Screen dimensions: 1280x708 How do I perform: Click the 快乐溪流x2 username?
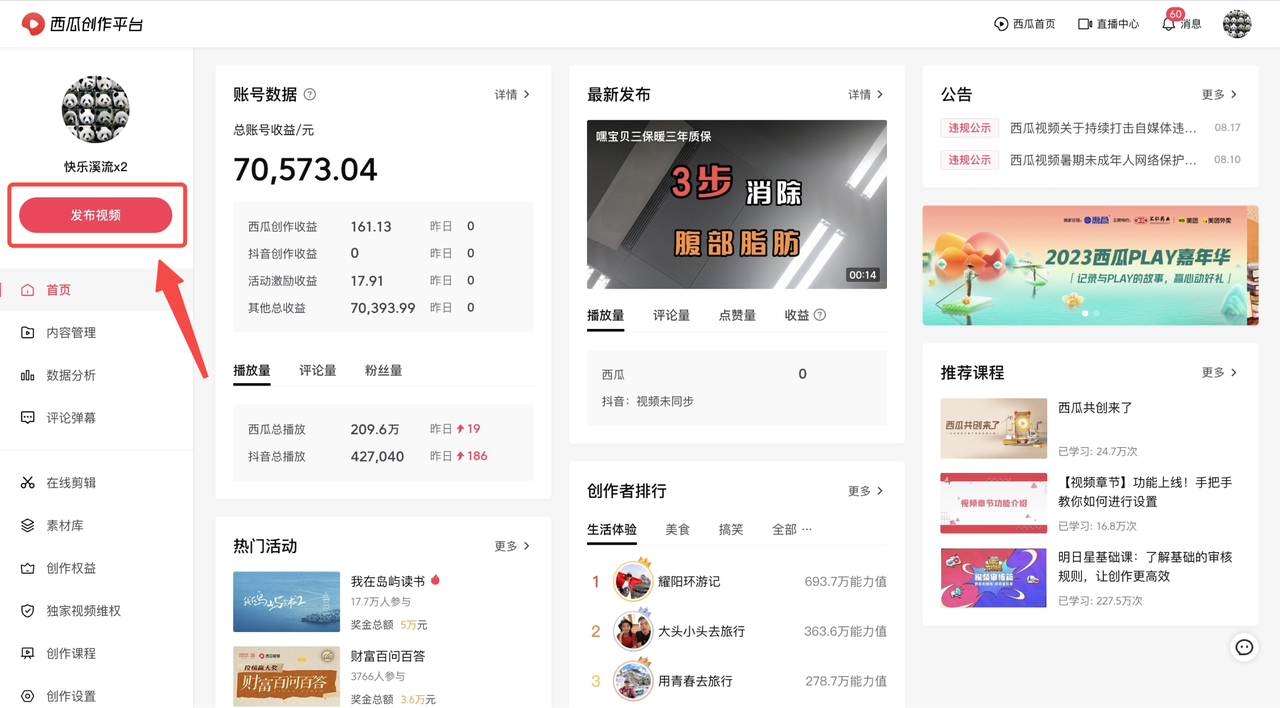coord(96,167)
